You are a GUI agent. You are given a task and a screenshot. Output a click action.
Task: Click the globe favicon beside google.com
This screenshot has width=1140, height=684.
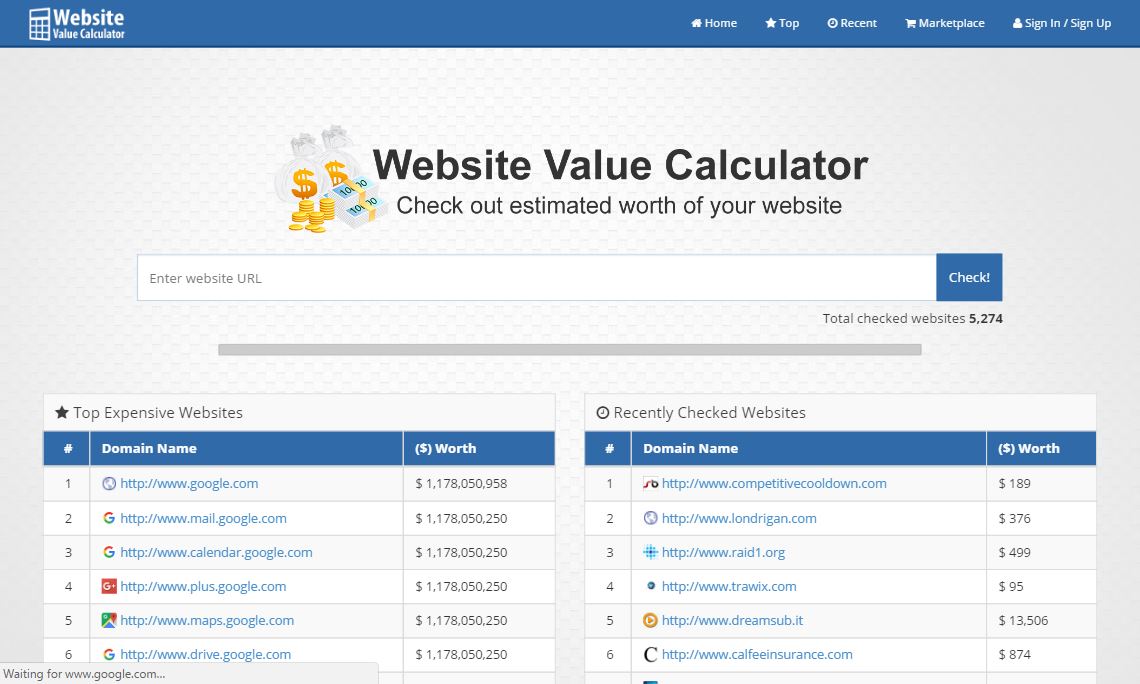click(x=109, y=483)
